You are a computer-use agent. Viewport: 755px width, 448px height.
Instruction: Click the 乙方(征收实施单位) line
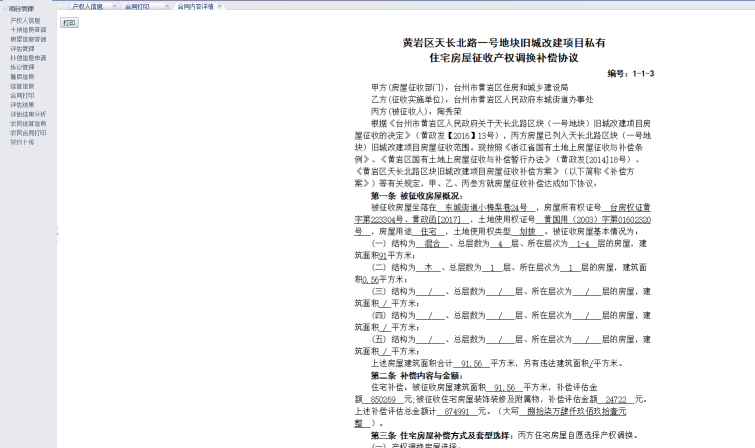coord(482,99)
